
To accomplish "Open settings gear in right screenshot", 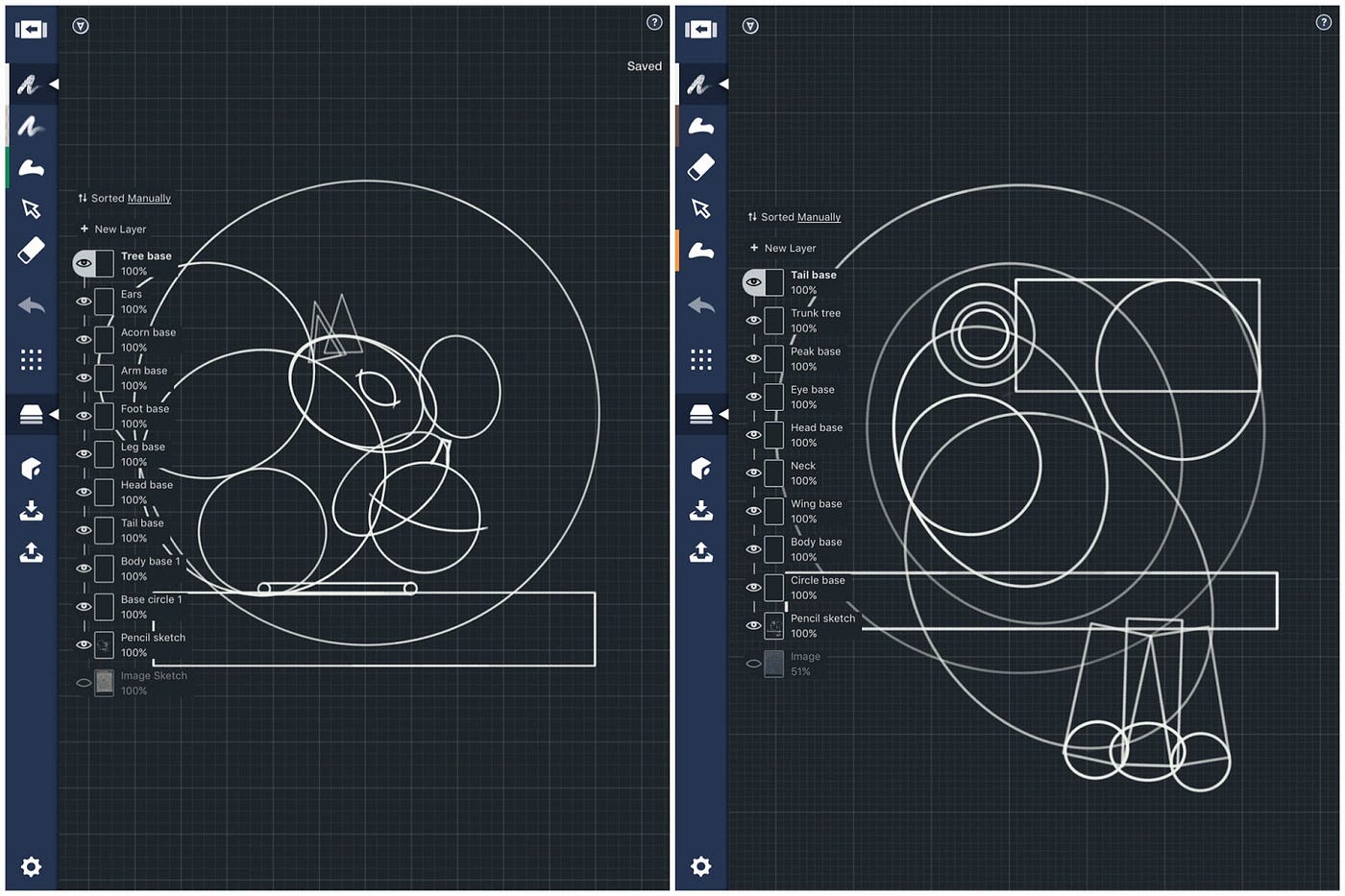I will [x=701, y=867].
